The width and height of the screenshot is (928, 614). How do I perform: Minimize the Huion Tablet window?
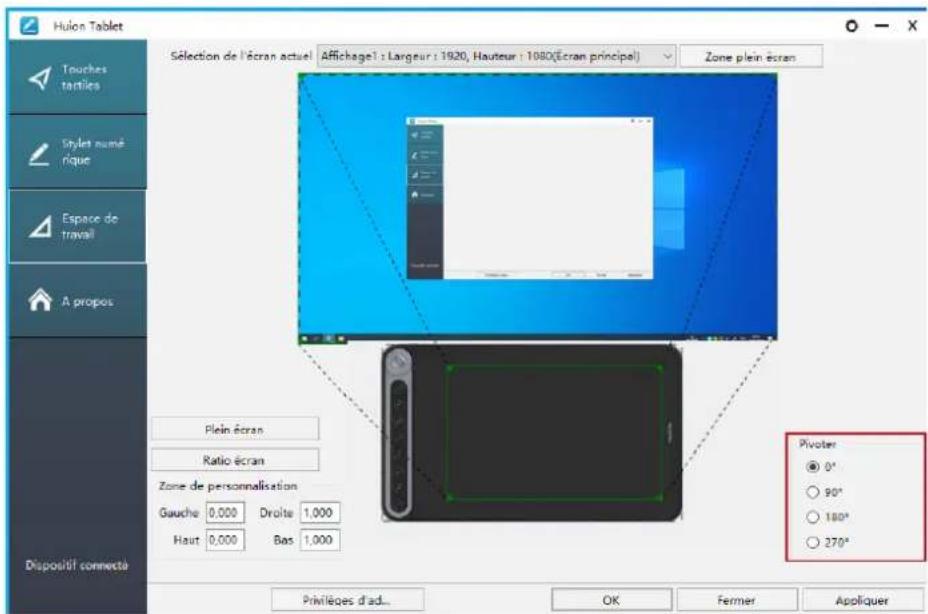882,26
